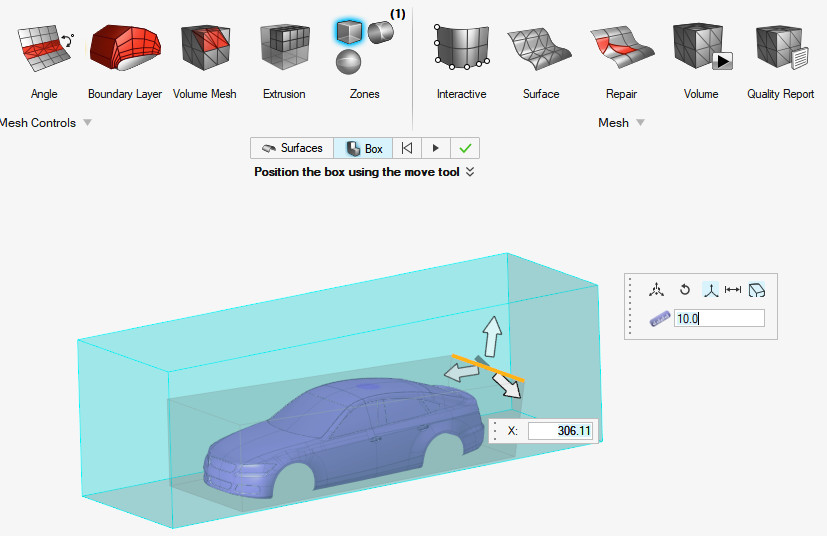Toggle the Box selection mode
Screen dimensions: 827x536
click(x=363, y=148)
